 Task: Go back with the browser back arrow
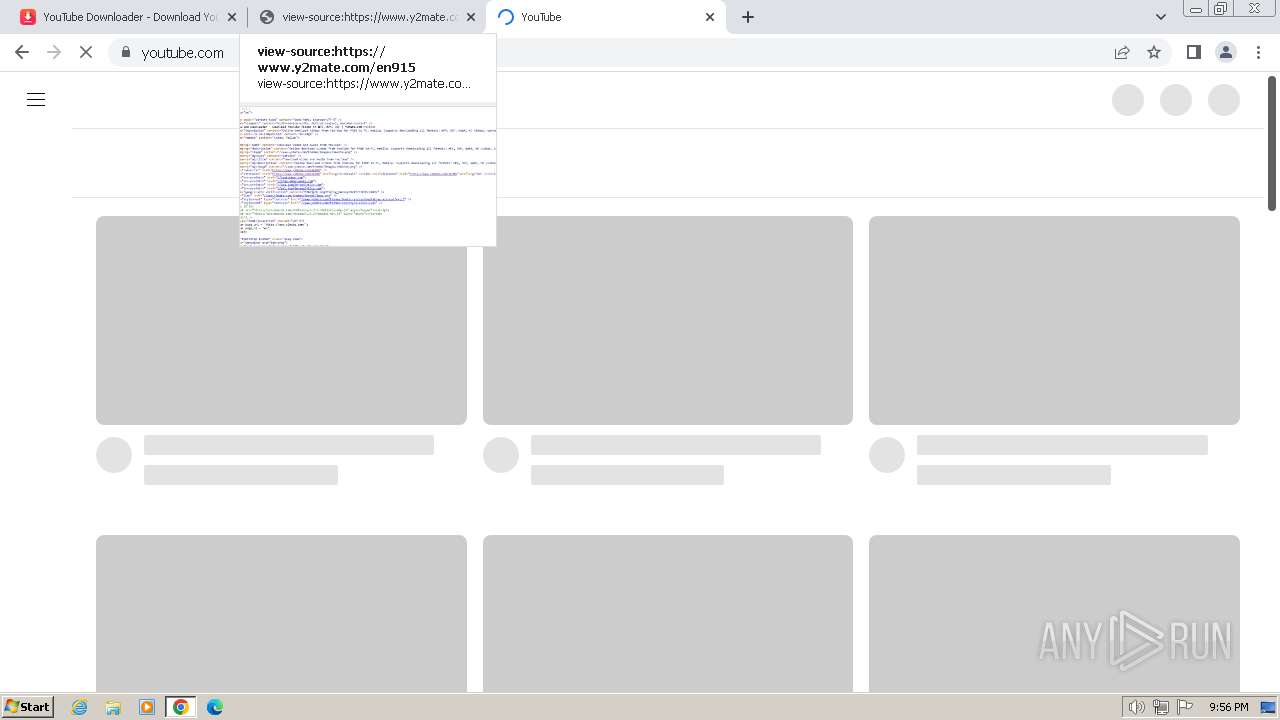pos(22,52)
